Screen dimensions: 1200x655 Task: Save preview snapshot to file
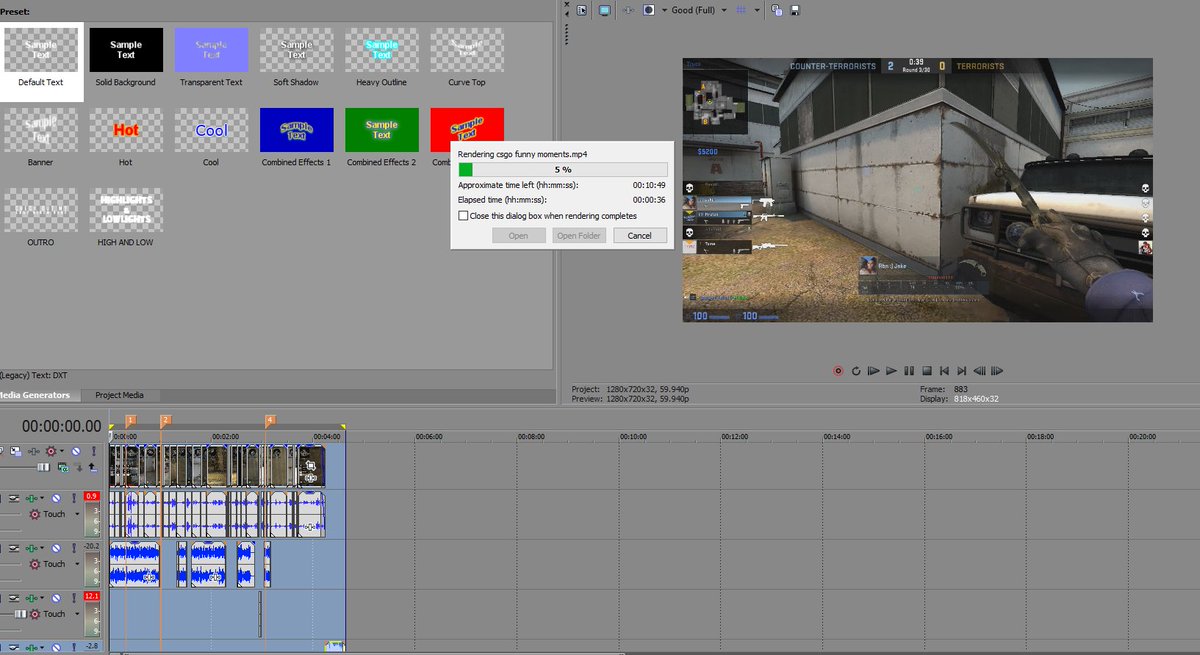point(795,10)
